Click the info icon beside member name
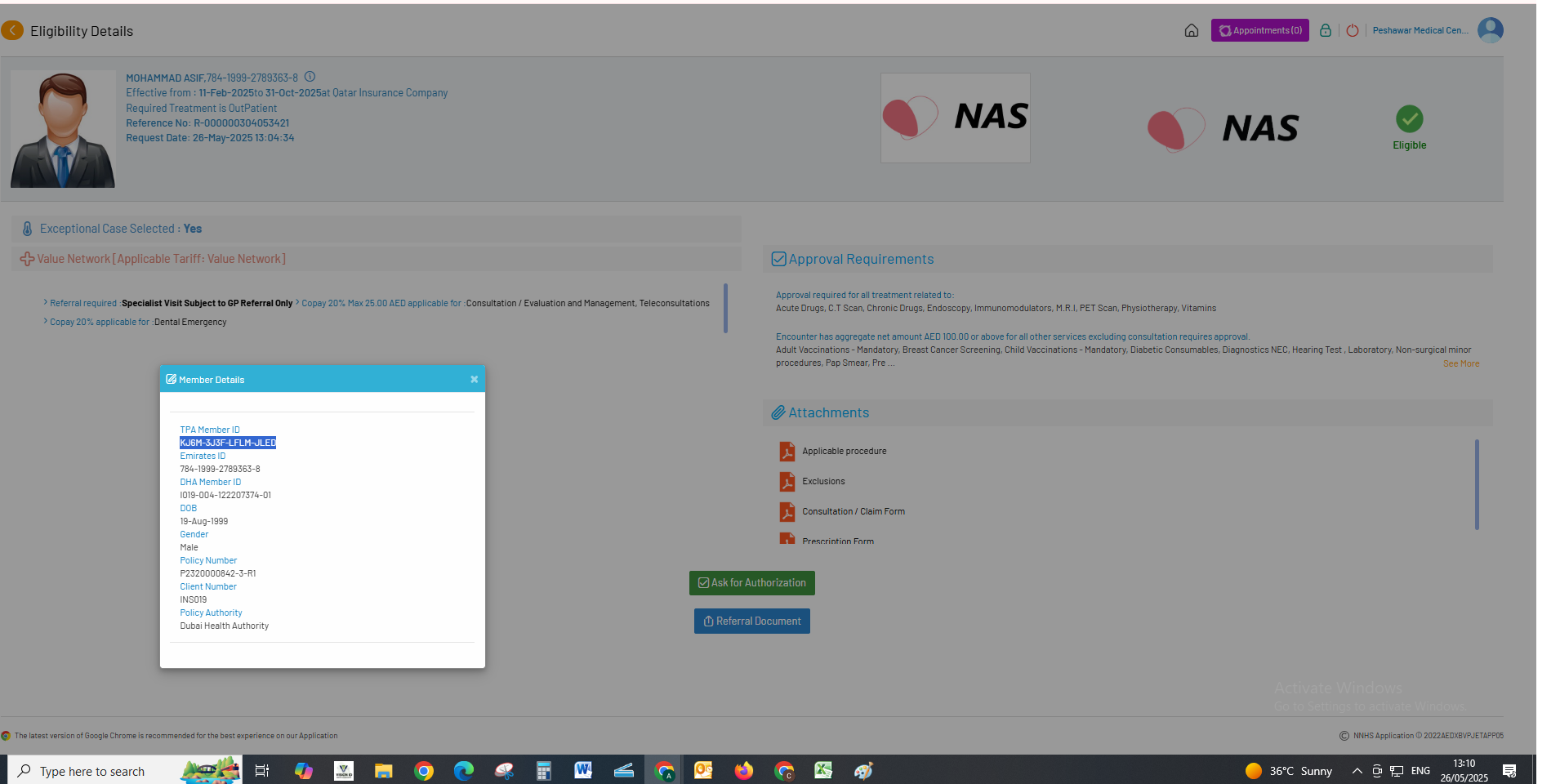The width and height of the screenshot is (1560, 784). tap(310, 77)
